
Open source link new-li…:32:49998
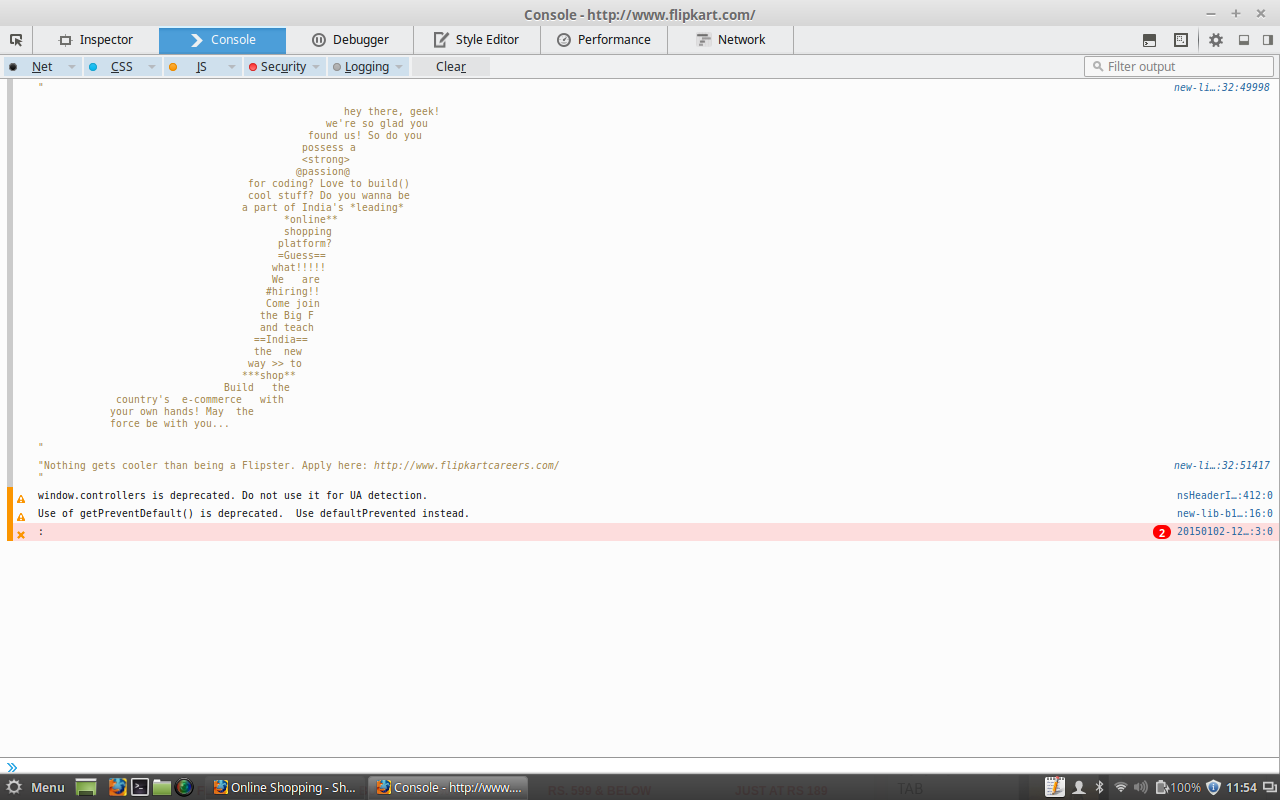1221,87
